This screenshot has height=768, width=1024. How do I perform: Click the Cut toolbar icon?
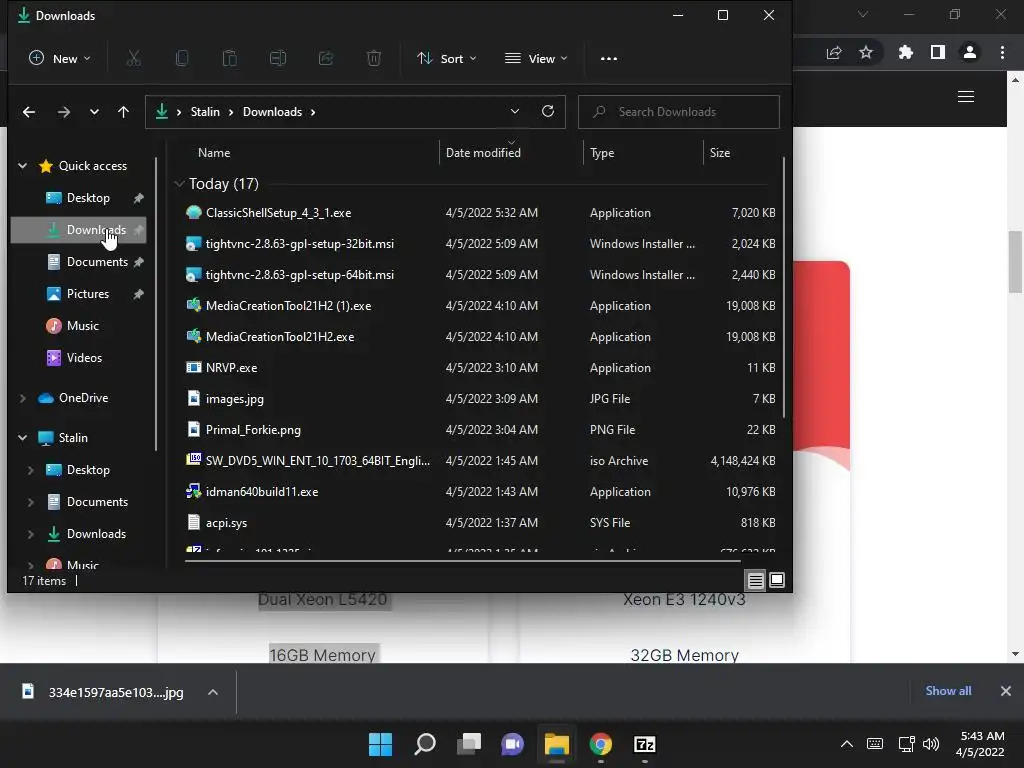coord(133,58)
